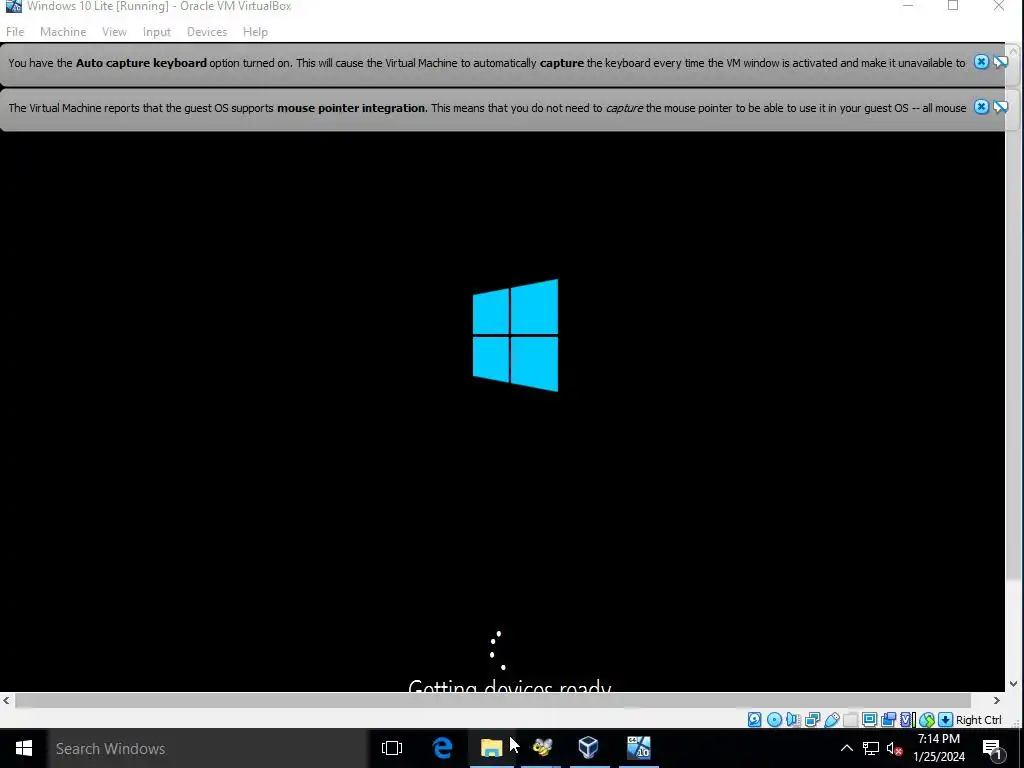Image resolution: width=1024 pixels, height=768 pixels.
Task: Click the don't-show-again icon on mouse pointer integration message
Action: [1000, 107]
